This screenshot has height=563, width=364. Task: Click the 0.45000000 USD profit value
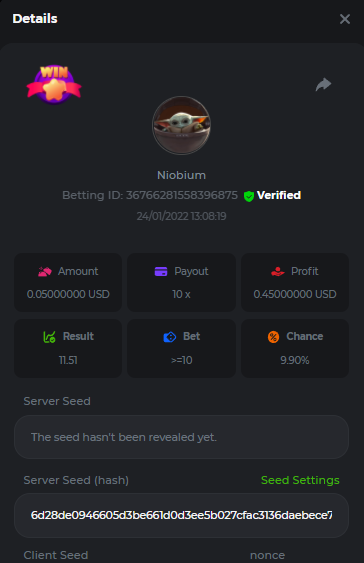coord(295,294)
